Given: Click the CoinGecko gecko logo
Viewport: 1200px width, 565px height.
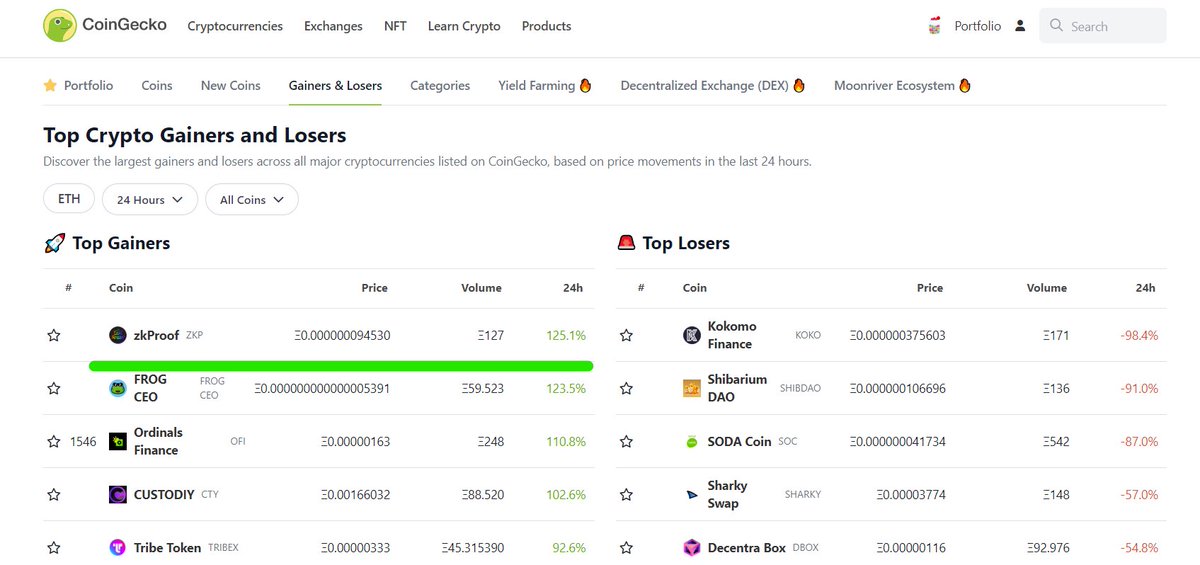Looking at the screenshot, I should pyautogui.click(x=60, y=26).
